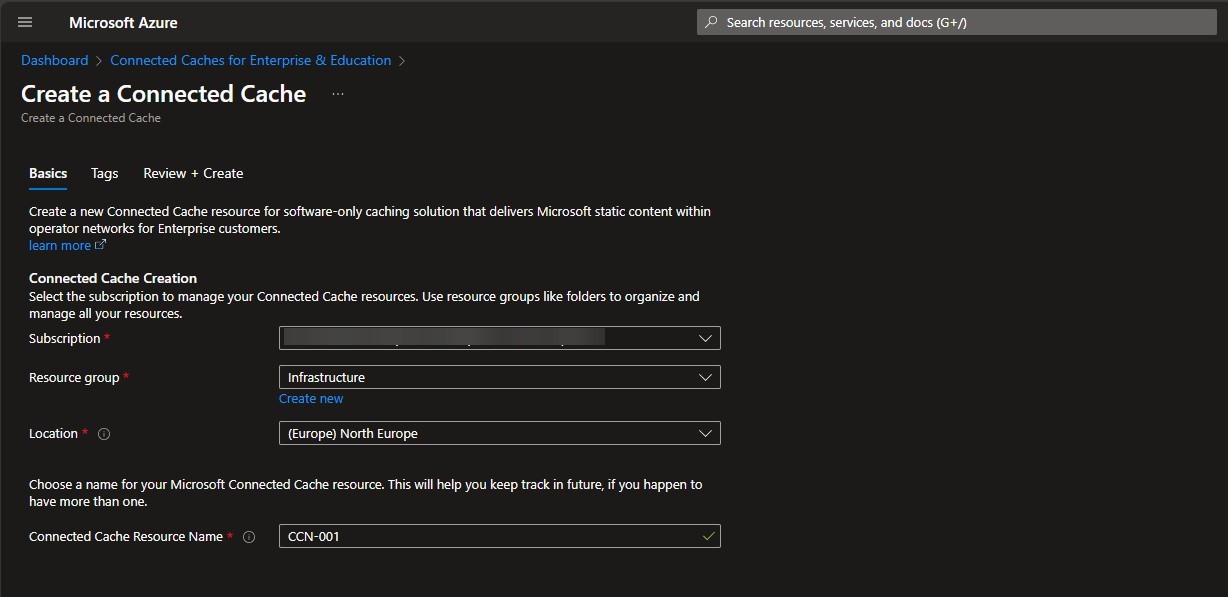
Task: Click the Connected Cache Resource Name field CCN-001
Action: pyautogui.click(x=500, y=536)
